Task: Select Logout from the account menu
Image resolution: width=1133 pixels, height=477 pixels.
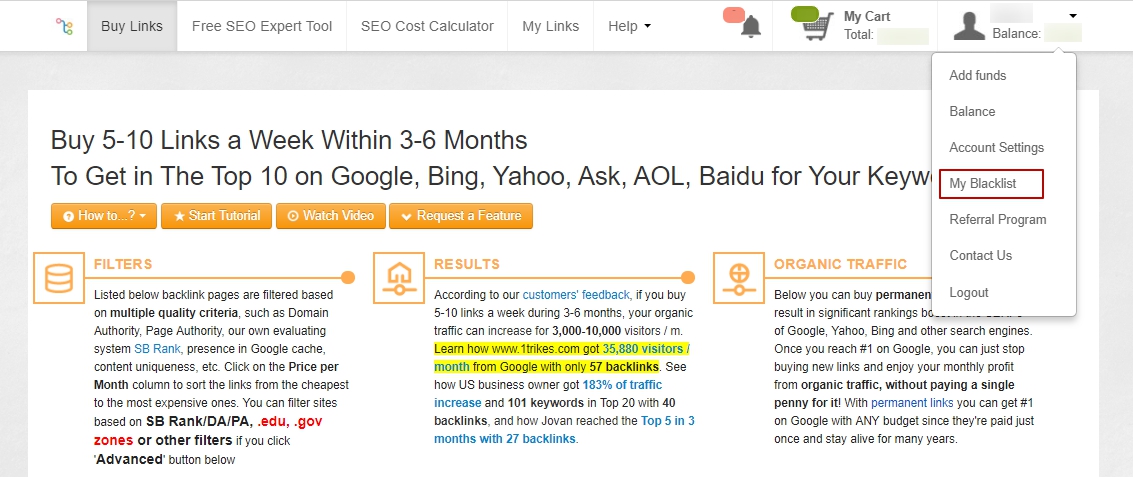Action: click(968, 292)
